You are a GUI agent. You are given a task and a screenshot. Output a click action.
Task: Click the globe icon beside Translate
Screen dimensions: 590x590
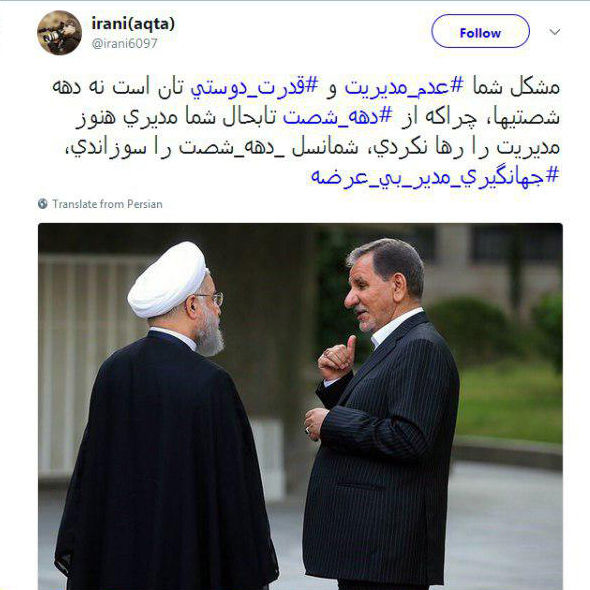pos(43,204)
